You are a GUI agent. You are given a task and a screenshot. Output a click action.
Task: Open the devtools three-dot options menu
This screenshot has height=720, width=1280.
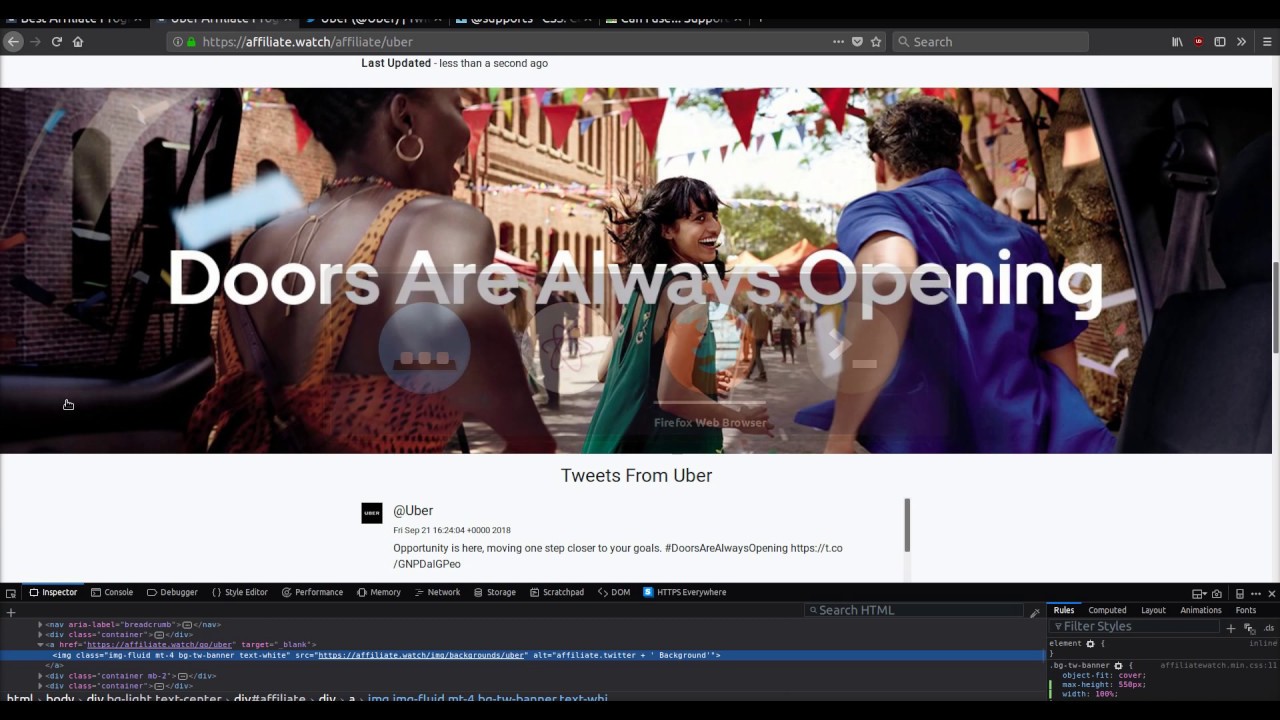[1256, 594]
